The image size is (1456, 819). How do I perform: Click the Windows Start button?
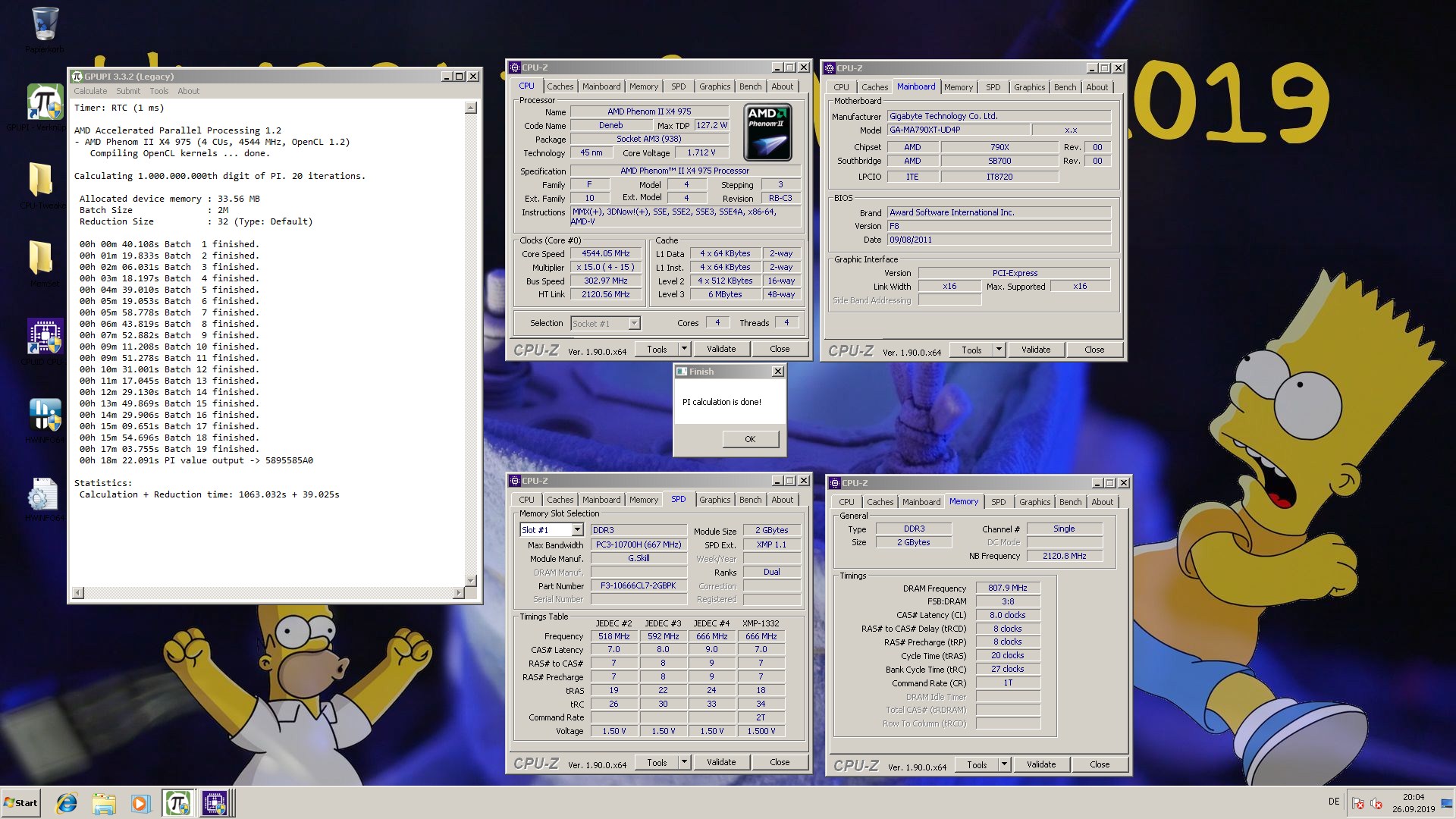tap(20, 803)
